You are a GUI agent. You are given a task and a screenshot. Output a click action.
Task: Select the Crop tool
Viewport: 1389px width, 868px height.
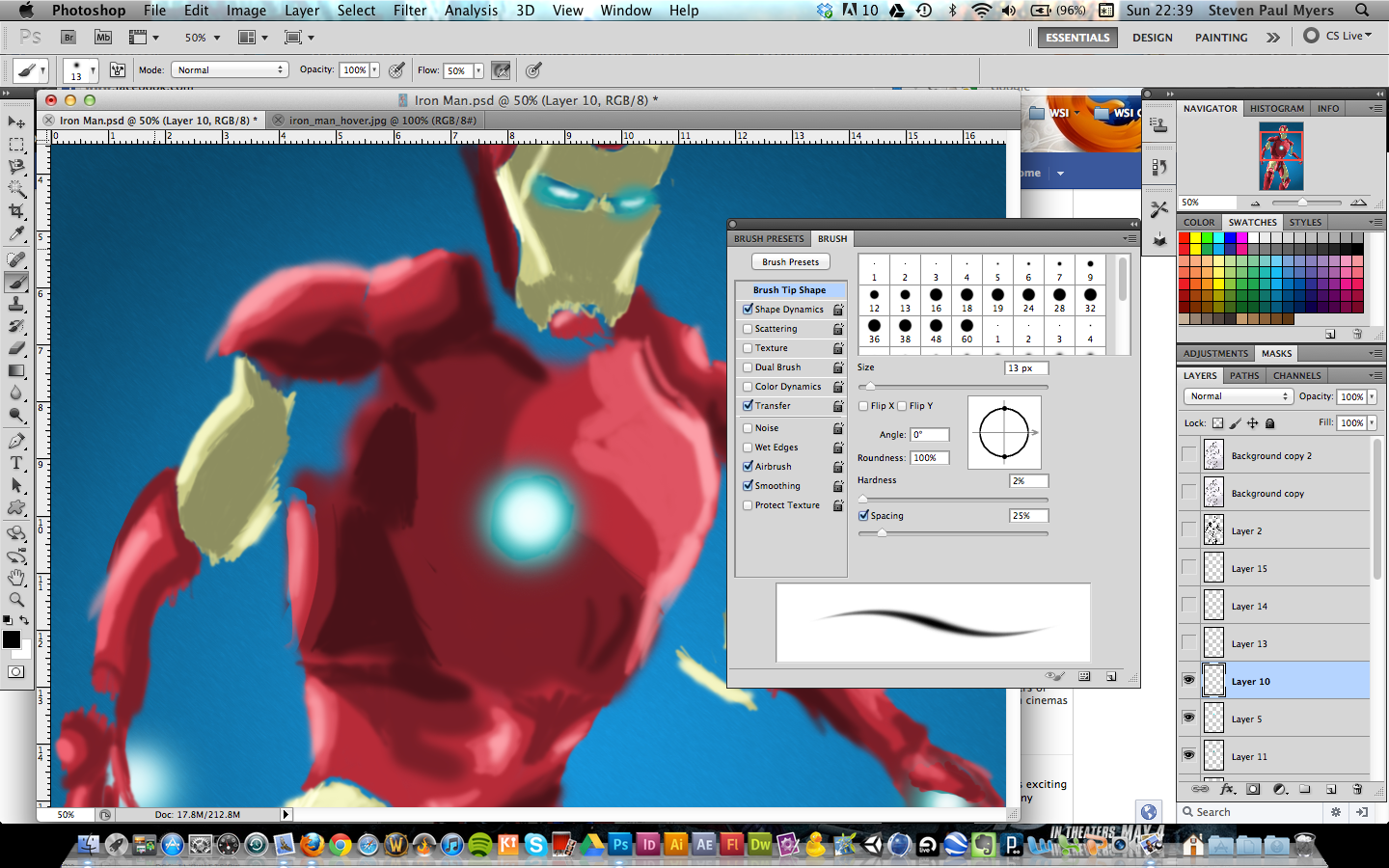click(16, 211)
